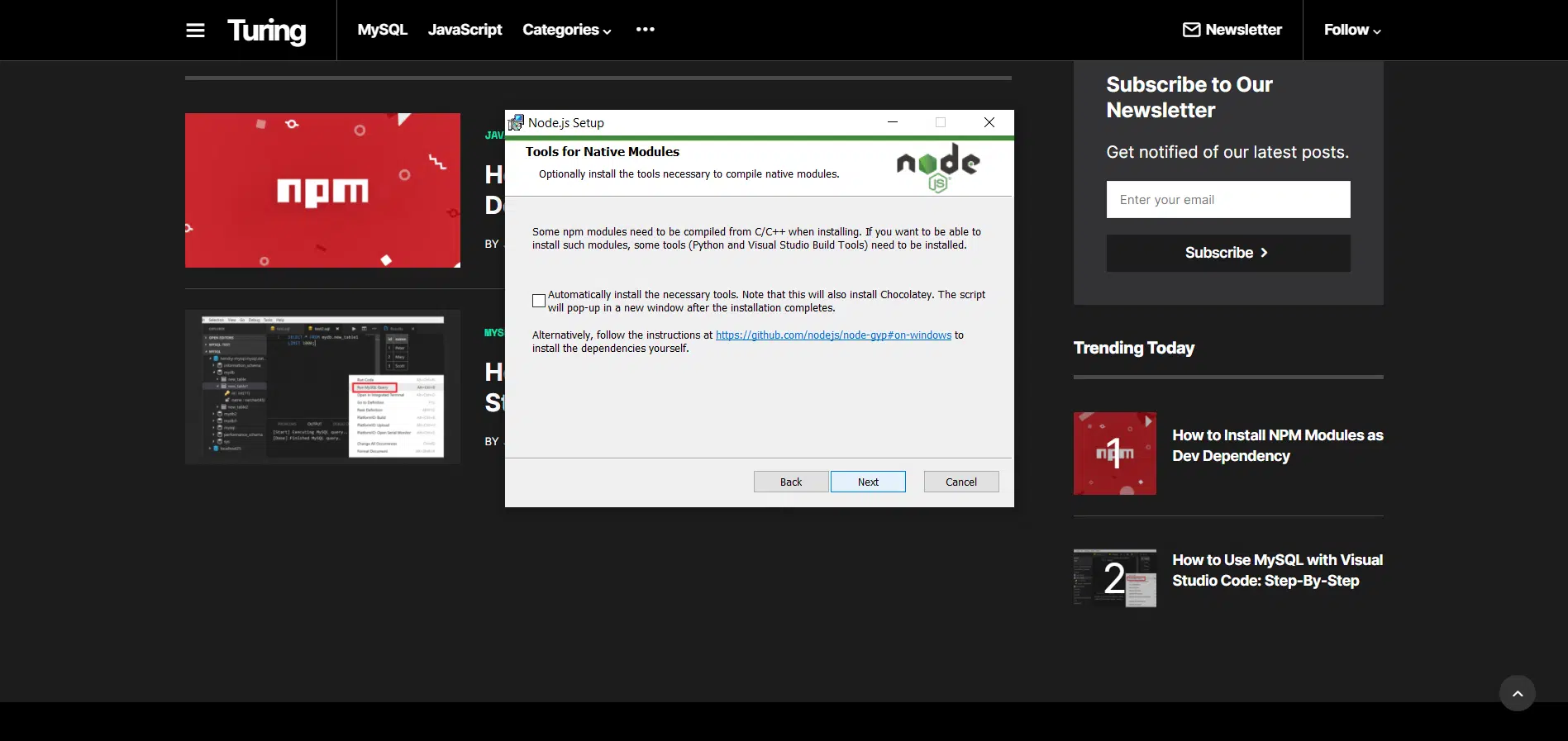Open the hamburger menu icon
The width and height of the screenshot is (1568, 741).
point(195,31)
